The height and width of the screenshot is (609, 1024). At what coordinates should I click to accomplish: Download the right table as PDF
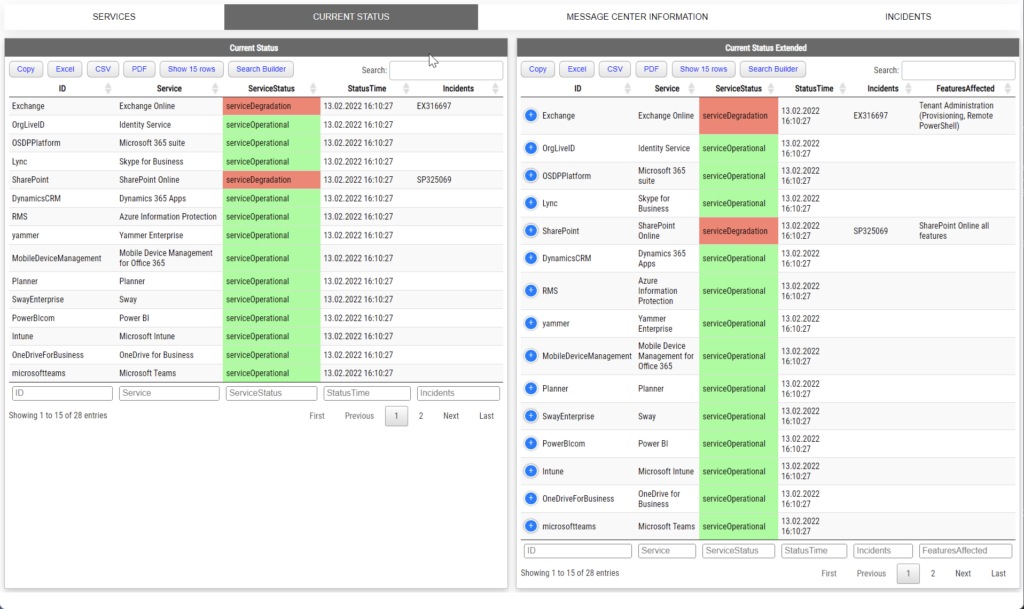(651, 69)
